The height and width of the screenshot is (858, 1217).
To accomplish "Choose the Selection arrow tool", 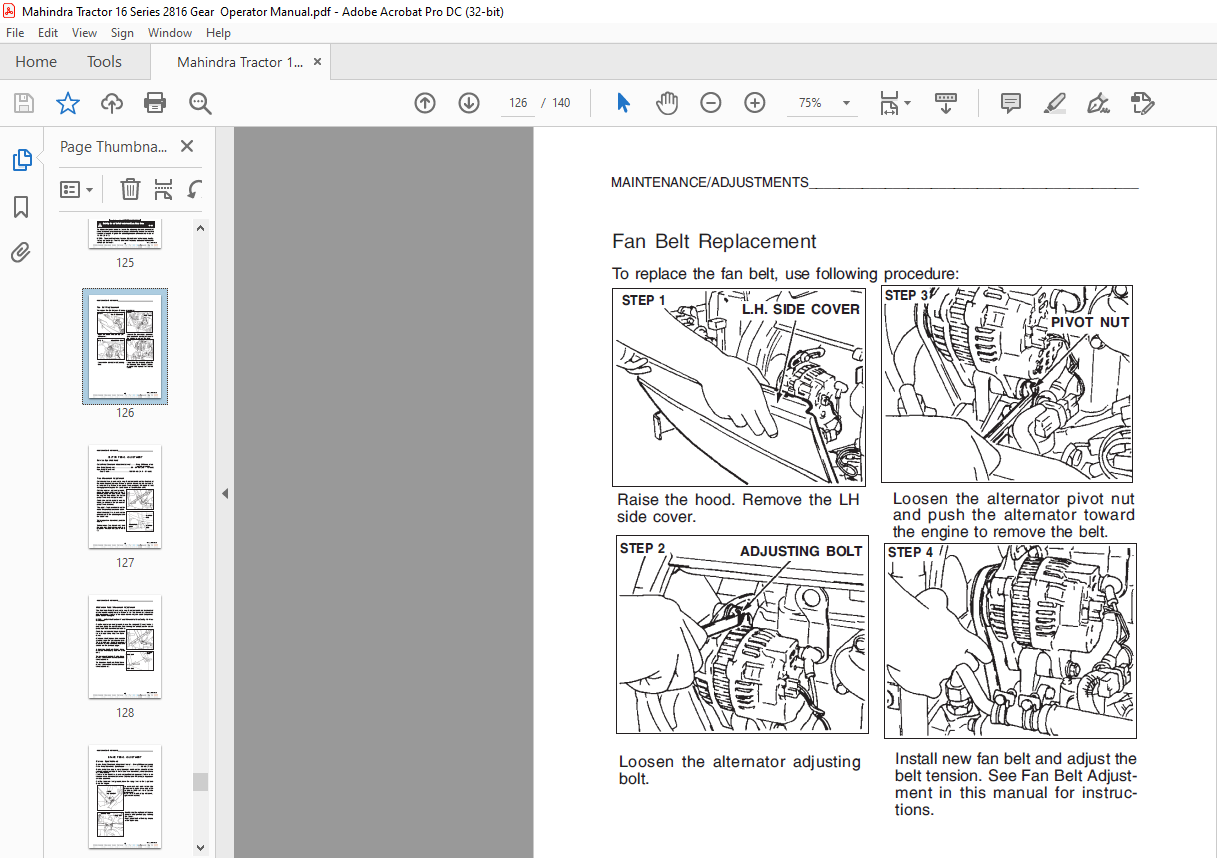I will tap(623, 103).
